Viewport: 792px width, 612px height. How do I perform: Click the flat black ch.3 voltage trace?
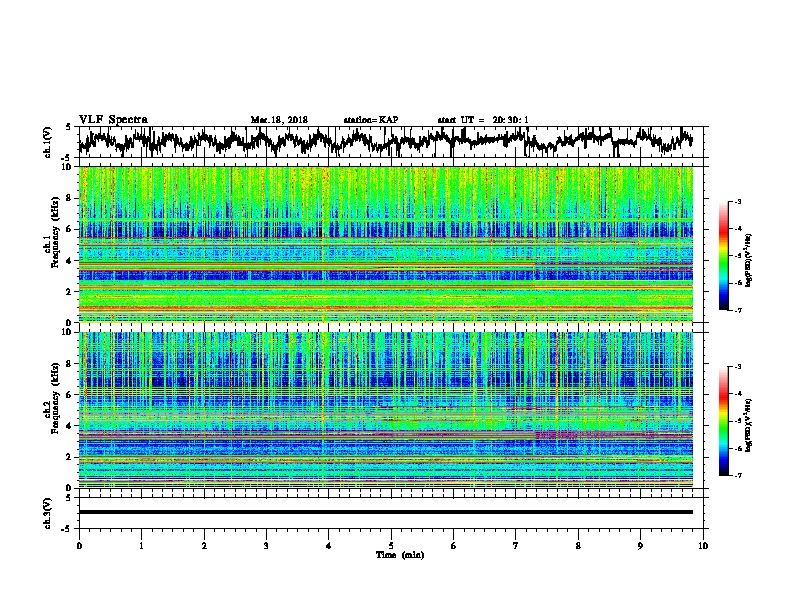click(386, 512)
